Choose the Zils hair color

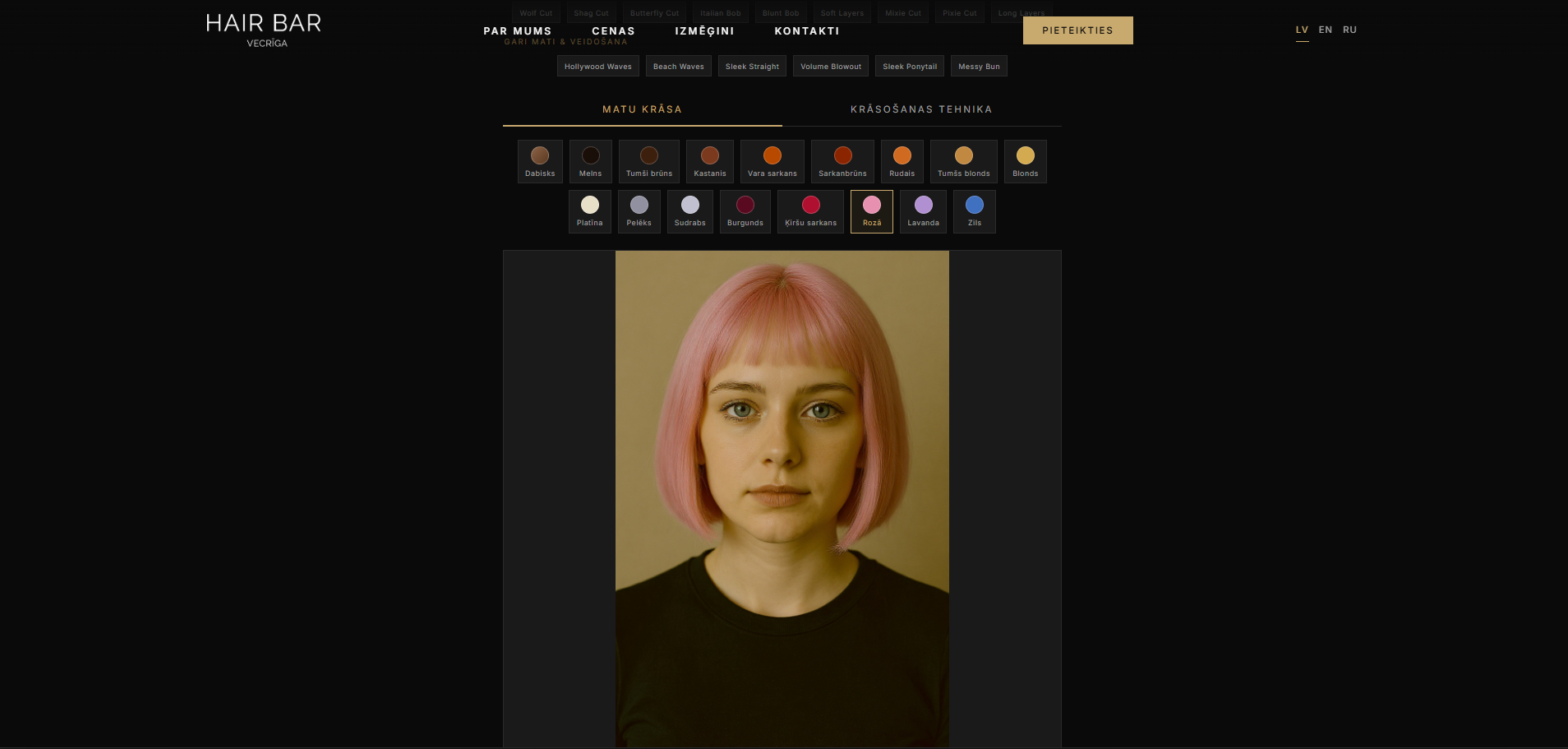(x=975, y=211)
